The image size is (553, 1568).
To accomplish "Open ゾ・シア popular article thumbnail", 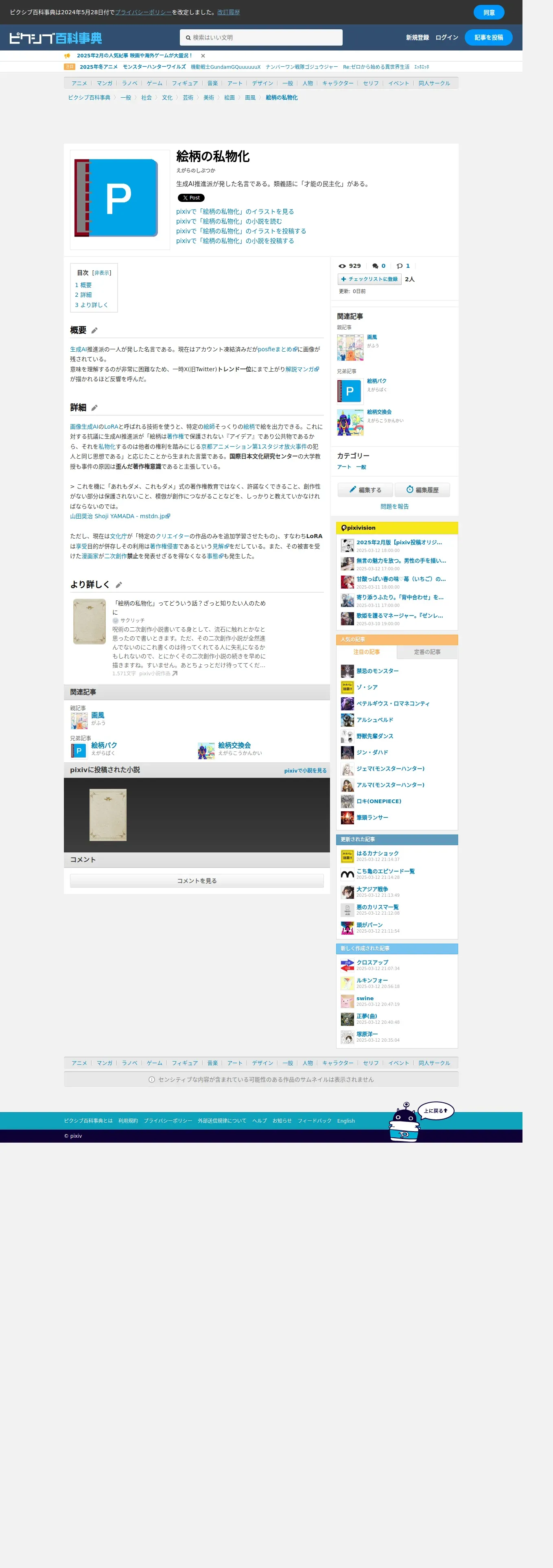I will 348,687.
